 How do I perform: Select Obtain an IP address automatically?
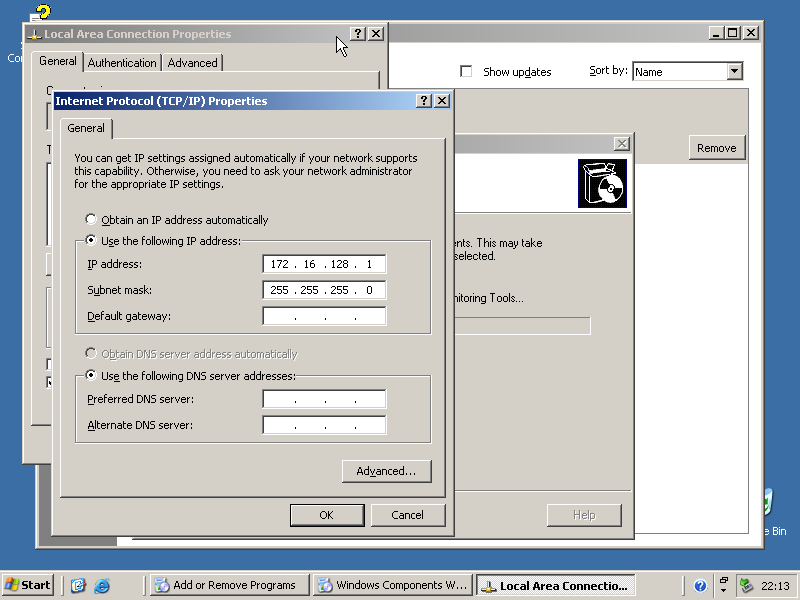pos(92,220)
